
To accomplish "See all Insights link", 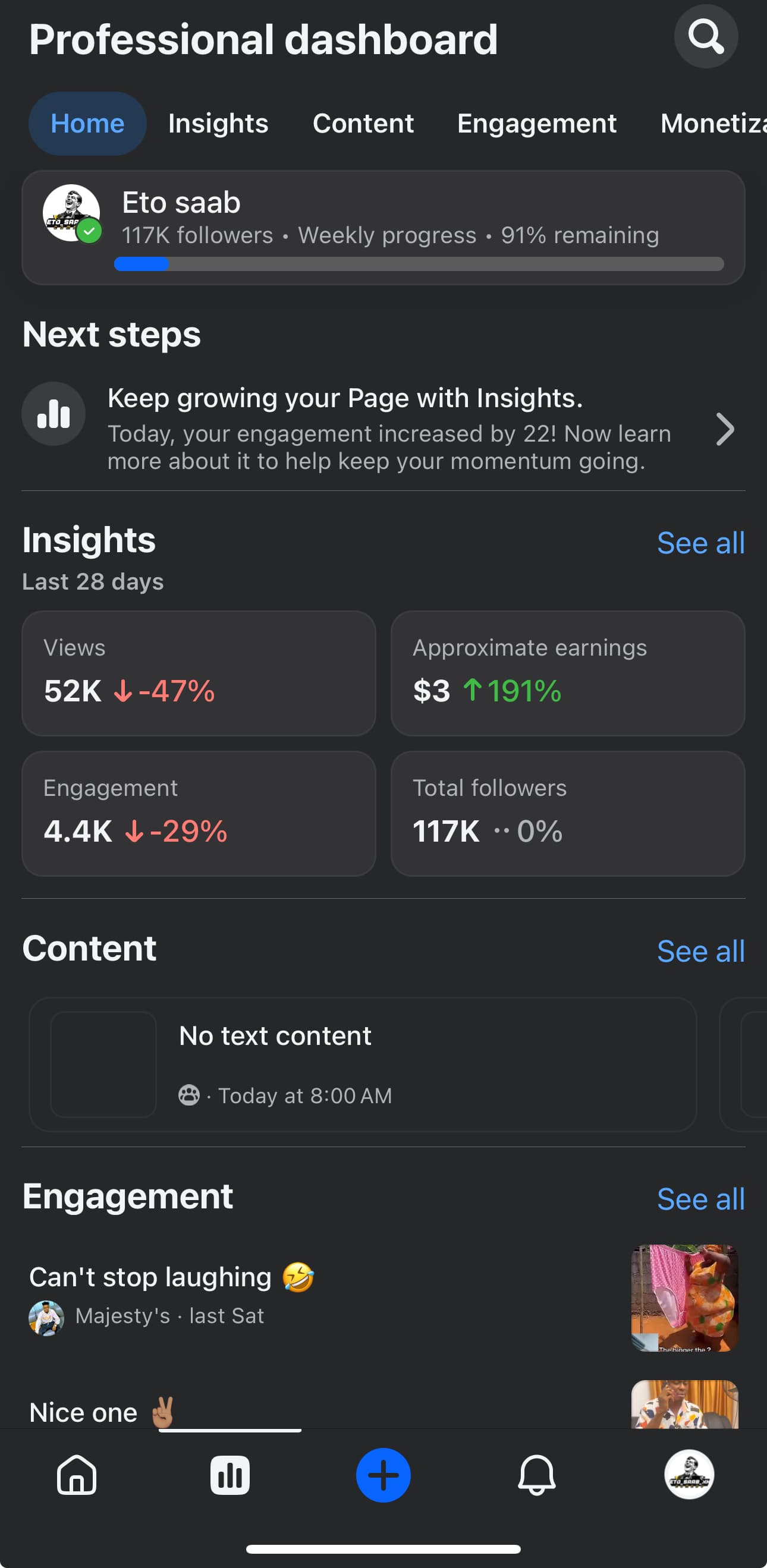I will [700, 543].
